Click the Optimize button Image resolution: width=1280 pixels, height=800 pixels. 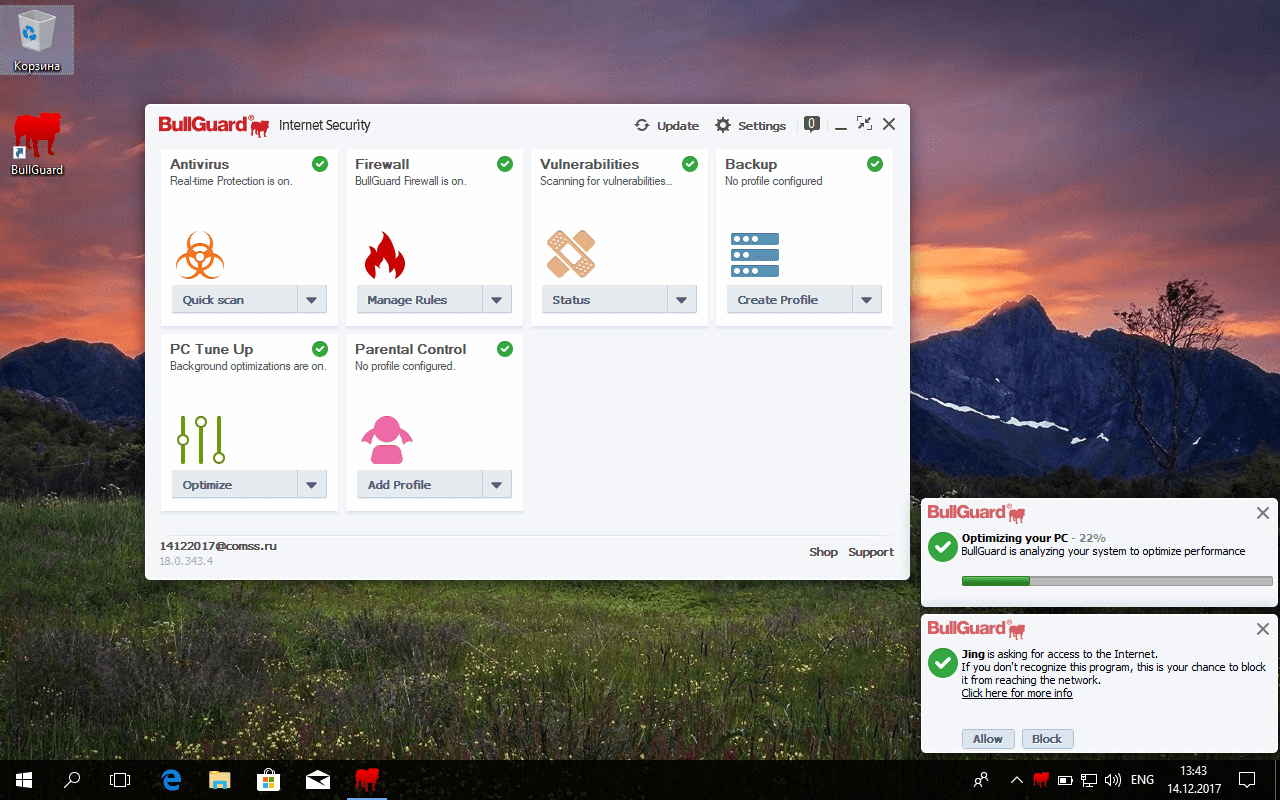[x=235, y=484]
